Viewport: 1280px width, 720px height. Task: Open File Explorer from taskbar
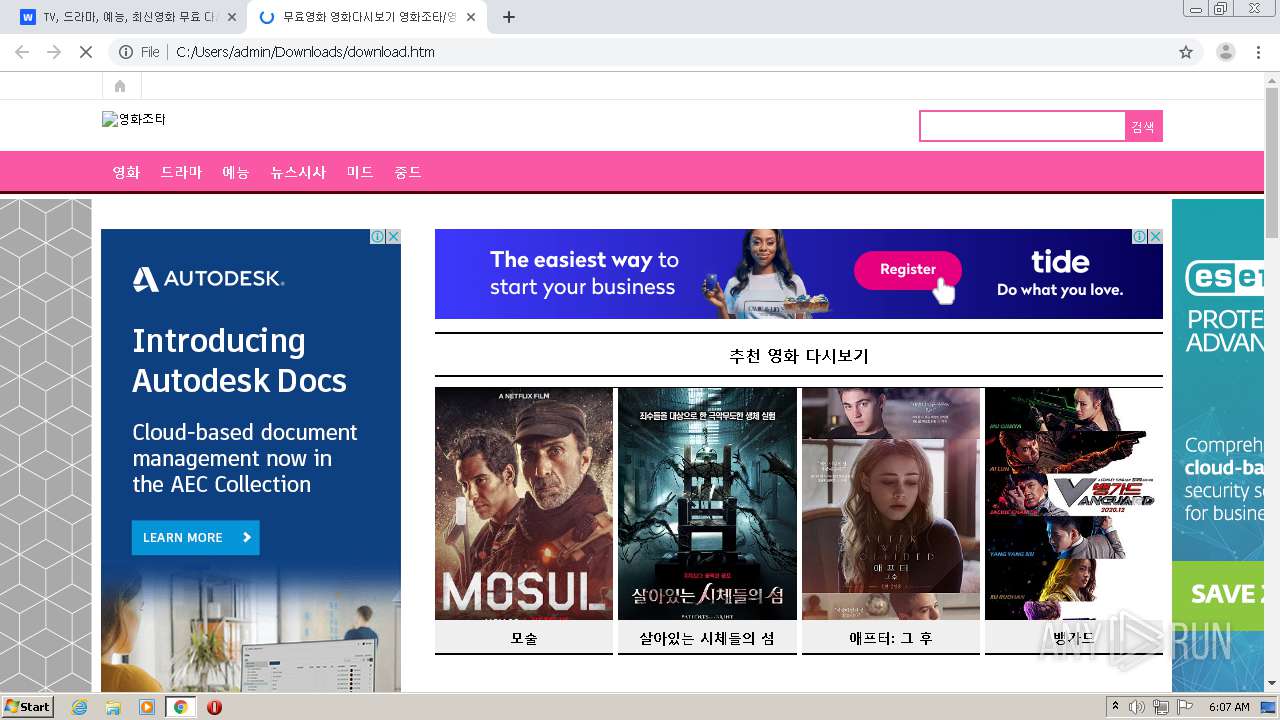pyautogui.click(x=113, y=707)
